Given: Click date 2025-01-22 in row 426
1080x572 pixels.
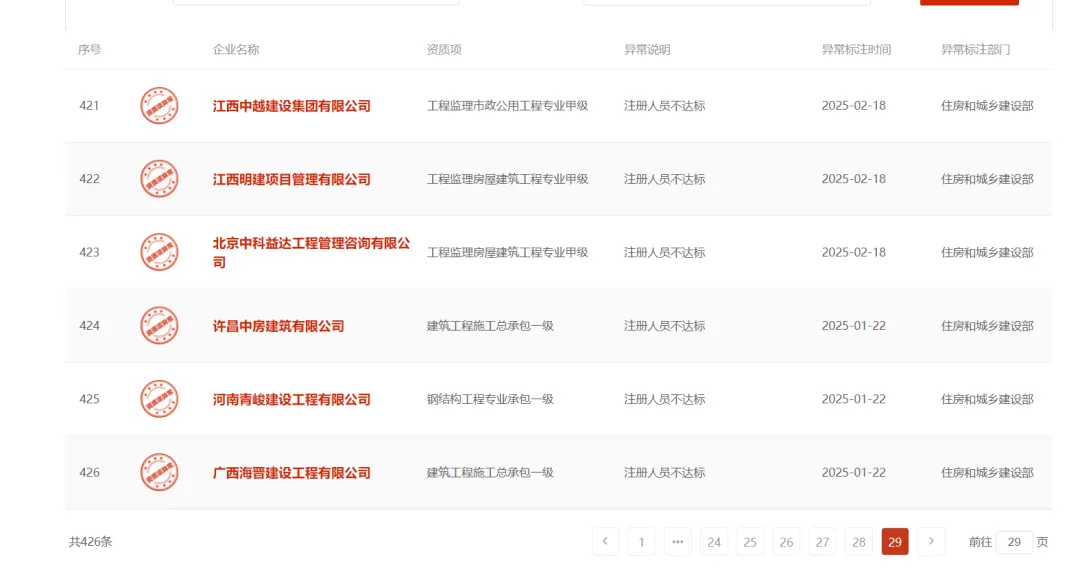Looking at the screenshot, I should pyautogui.click(x=853, y=472).
